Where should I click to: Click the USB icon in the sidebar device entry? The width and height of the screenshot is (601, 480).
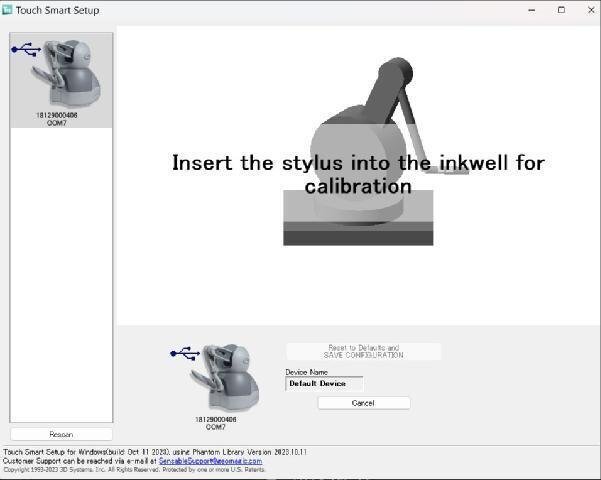pos(26,50)
